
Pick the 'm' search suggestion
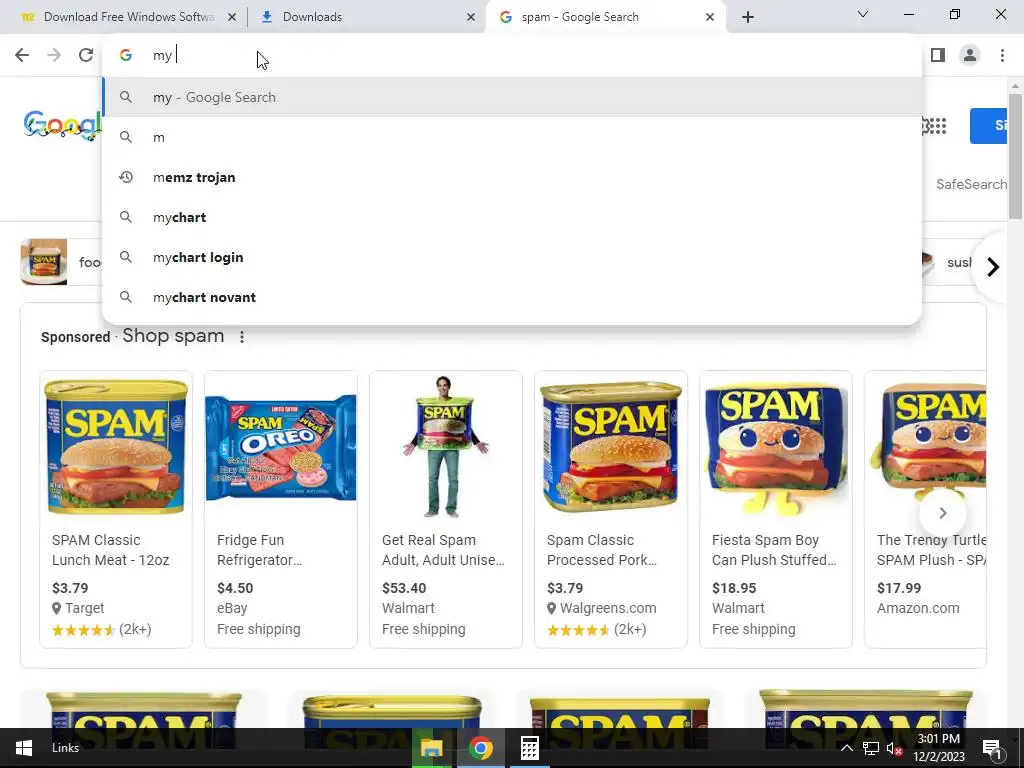[512, 137]
